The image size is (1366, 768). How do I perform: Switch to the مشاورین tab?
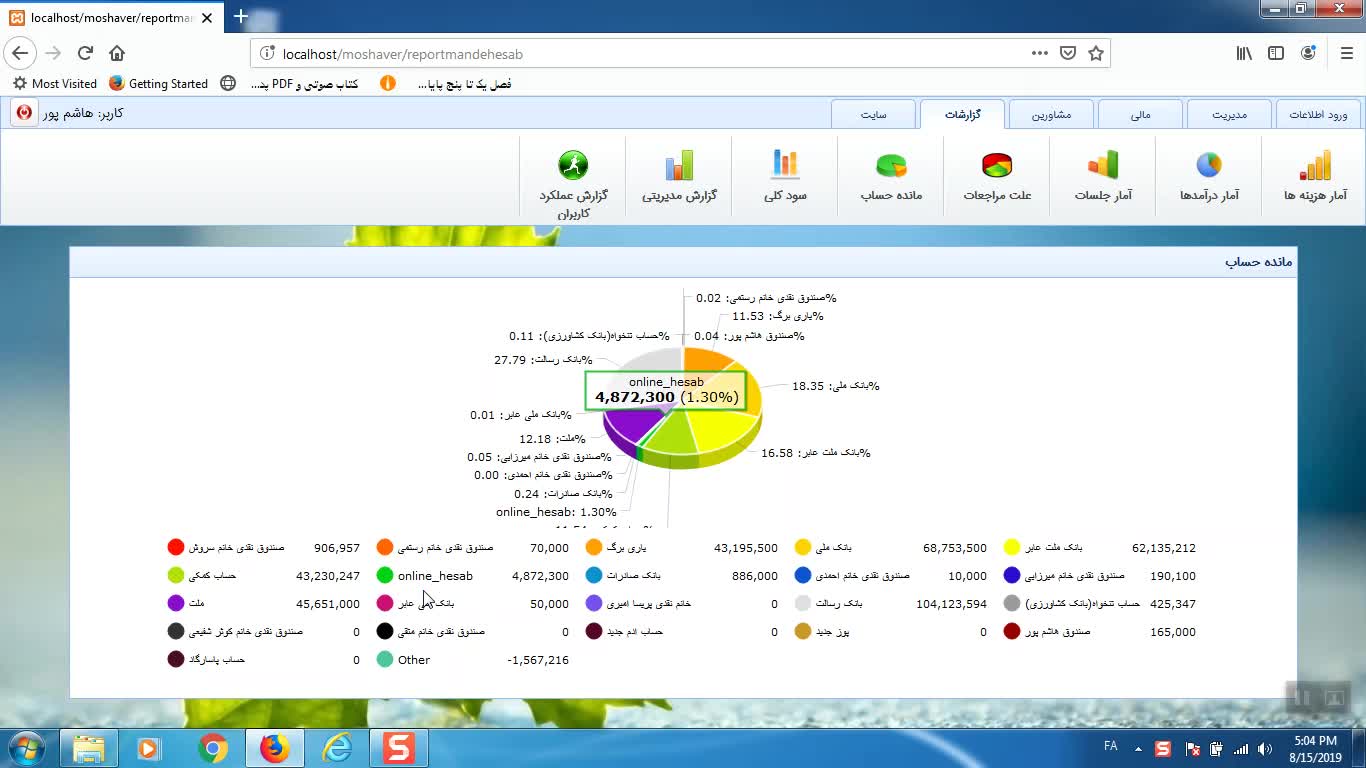tap(1051, 115)
